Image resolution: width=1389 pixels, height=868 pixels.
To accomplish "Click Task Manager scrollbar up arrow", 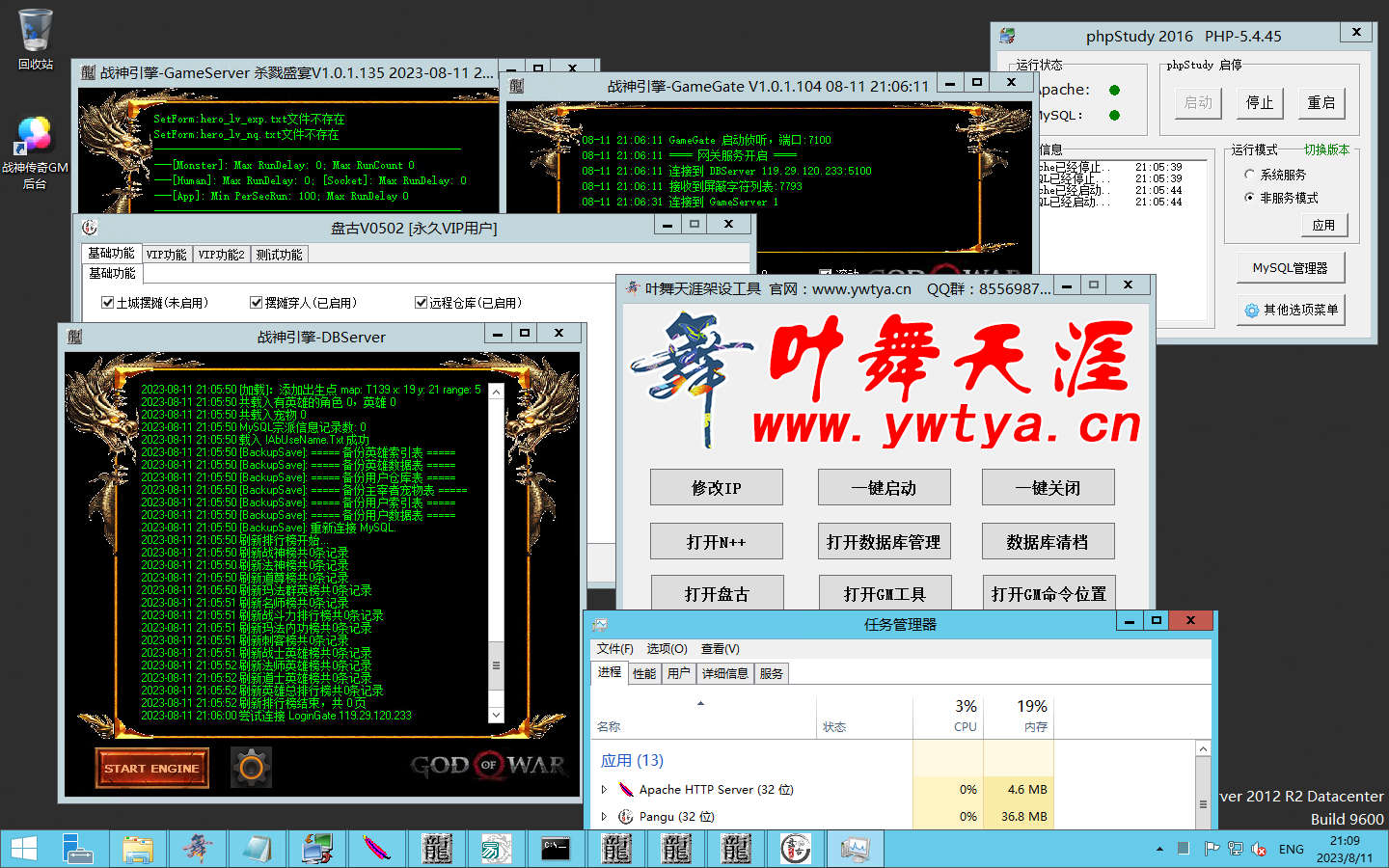I will click(x=1203, y=748).
